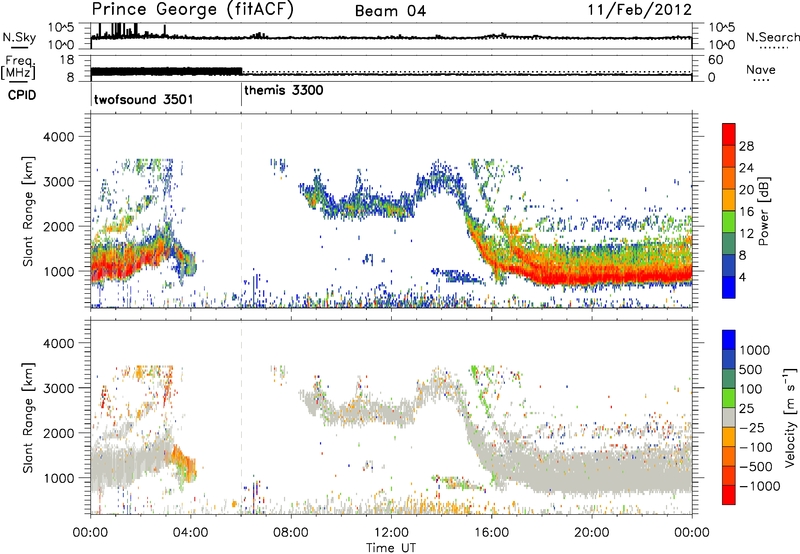Pick the green 12–16 dB power colorbar segment
This screenshot has width=800, height=554.
(729, 222)
